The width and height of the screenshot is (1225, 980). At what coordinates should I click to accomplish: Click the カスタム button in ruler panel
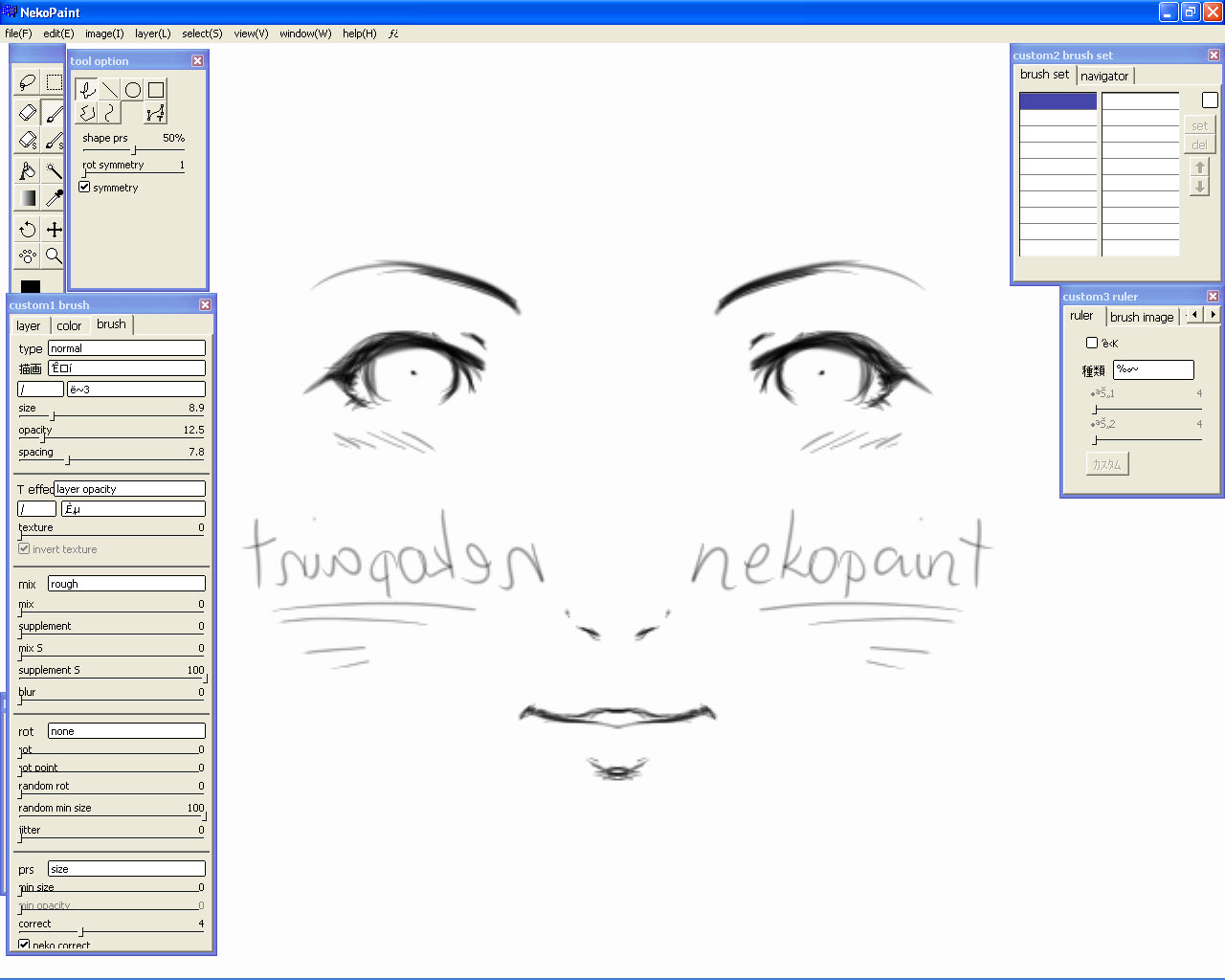(1107, 464)
